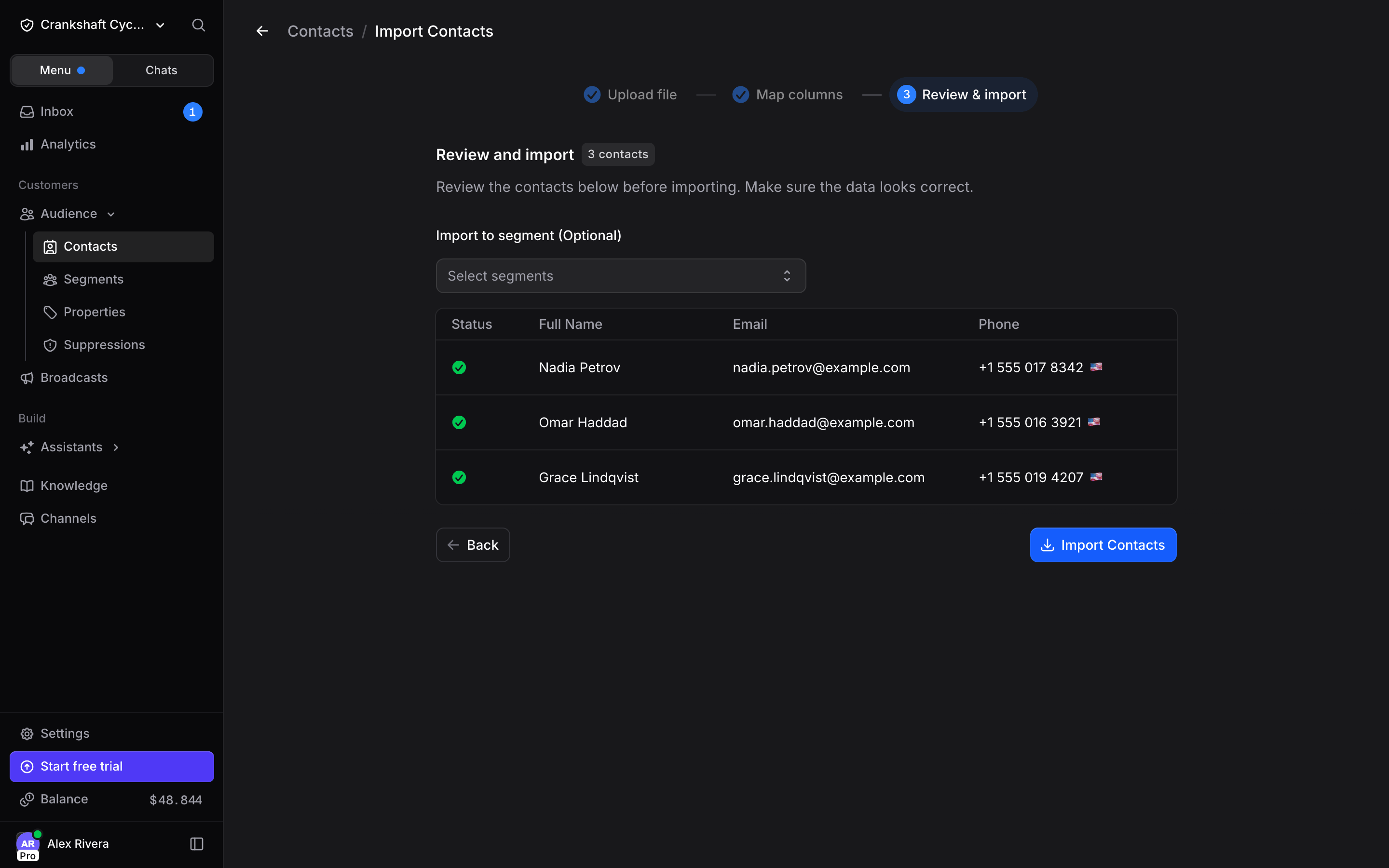1389x868 pixels.
Task: Click the name Grace Lindqvist
Action: [588, 477]
